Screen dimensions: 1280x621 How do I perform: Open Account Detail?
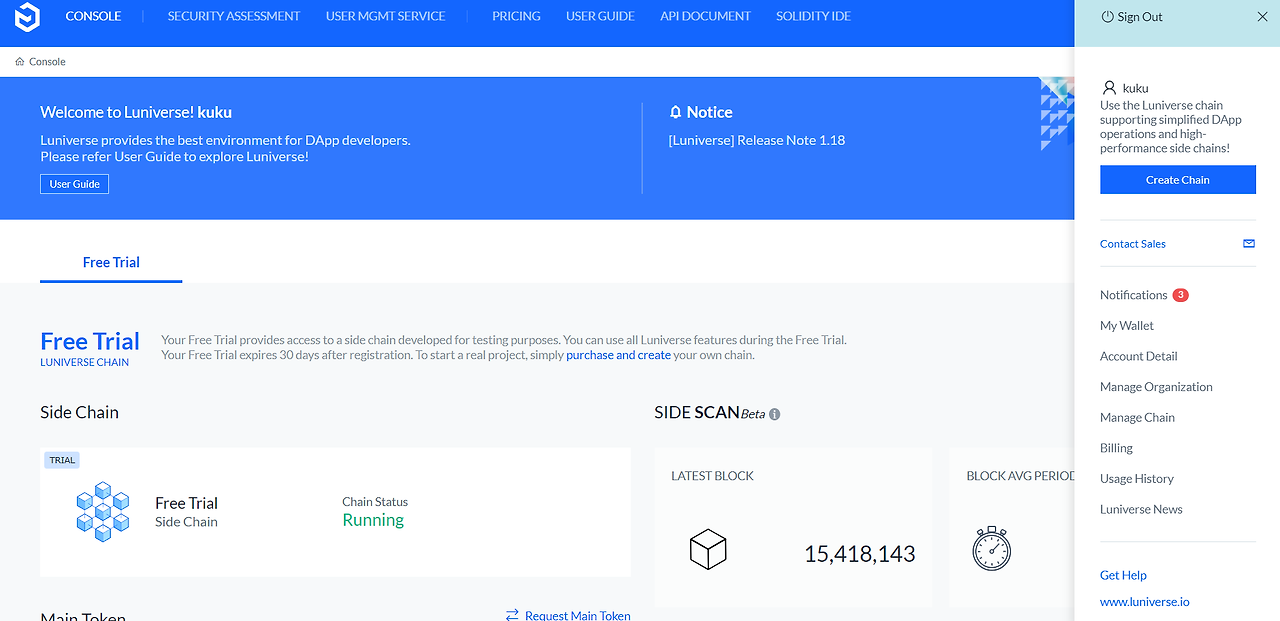(x=1139, y=356)
